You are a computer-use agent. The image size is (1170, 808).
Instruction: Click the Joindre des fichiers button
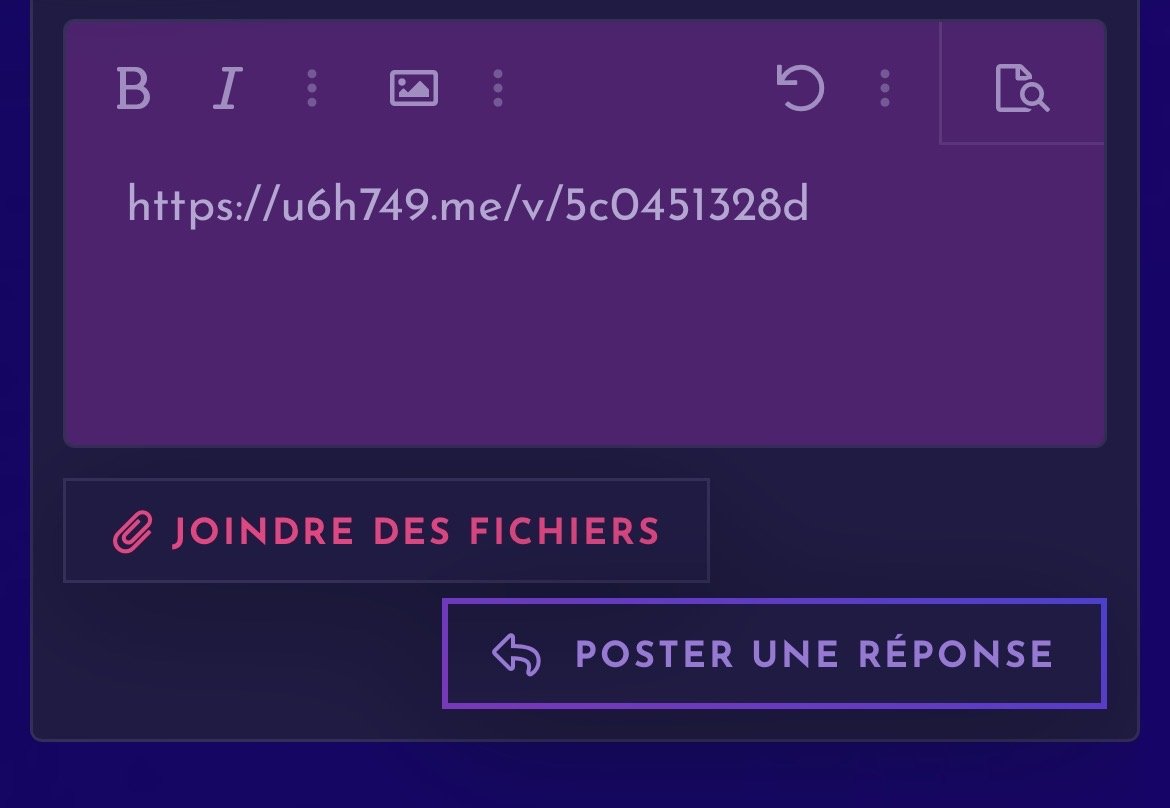click(x=387, y=530)
